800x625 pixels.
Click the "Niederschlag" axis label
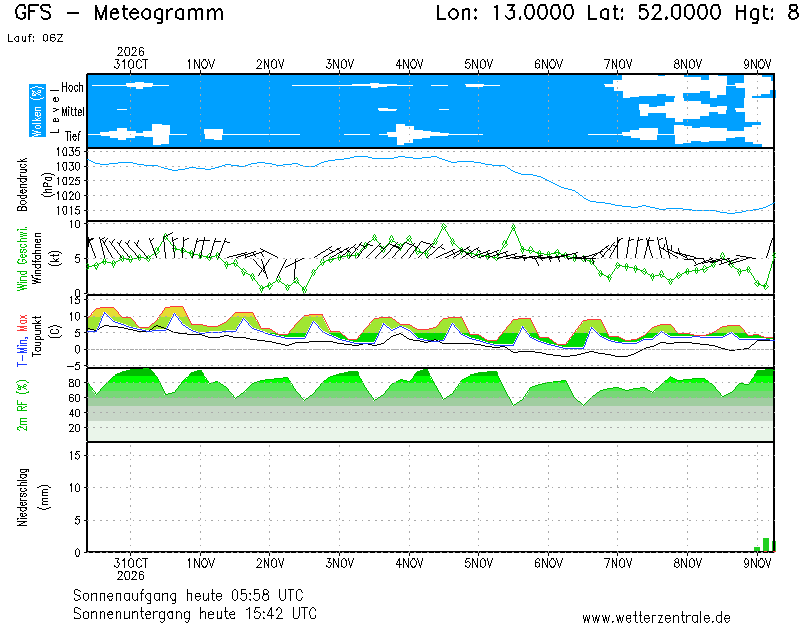click(x=22, y=497)
